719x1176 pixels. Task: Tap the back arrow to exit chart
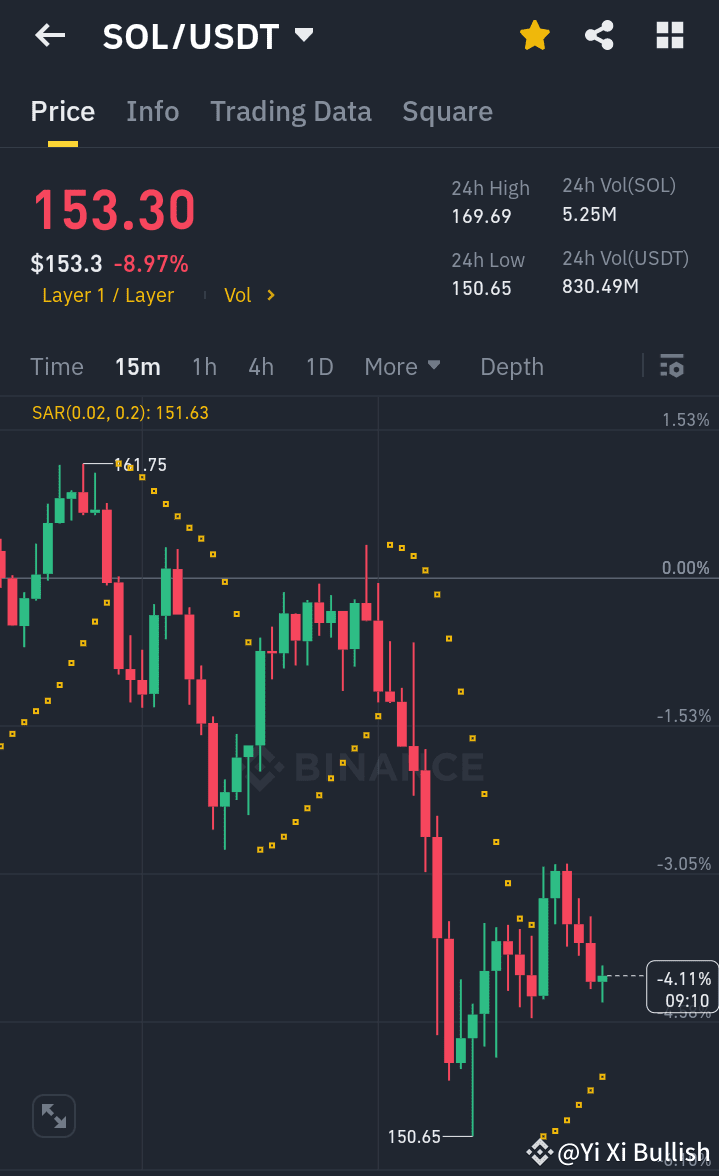[x=49, y=35]
